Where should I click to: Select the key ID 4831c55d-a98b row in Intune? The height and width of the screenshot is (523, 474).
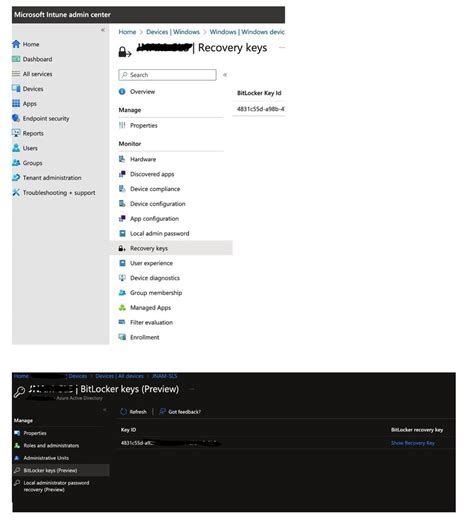(x=259, y=109)
